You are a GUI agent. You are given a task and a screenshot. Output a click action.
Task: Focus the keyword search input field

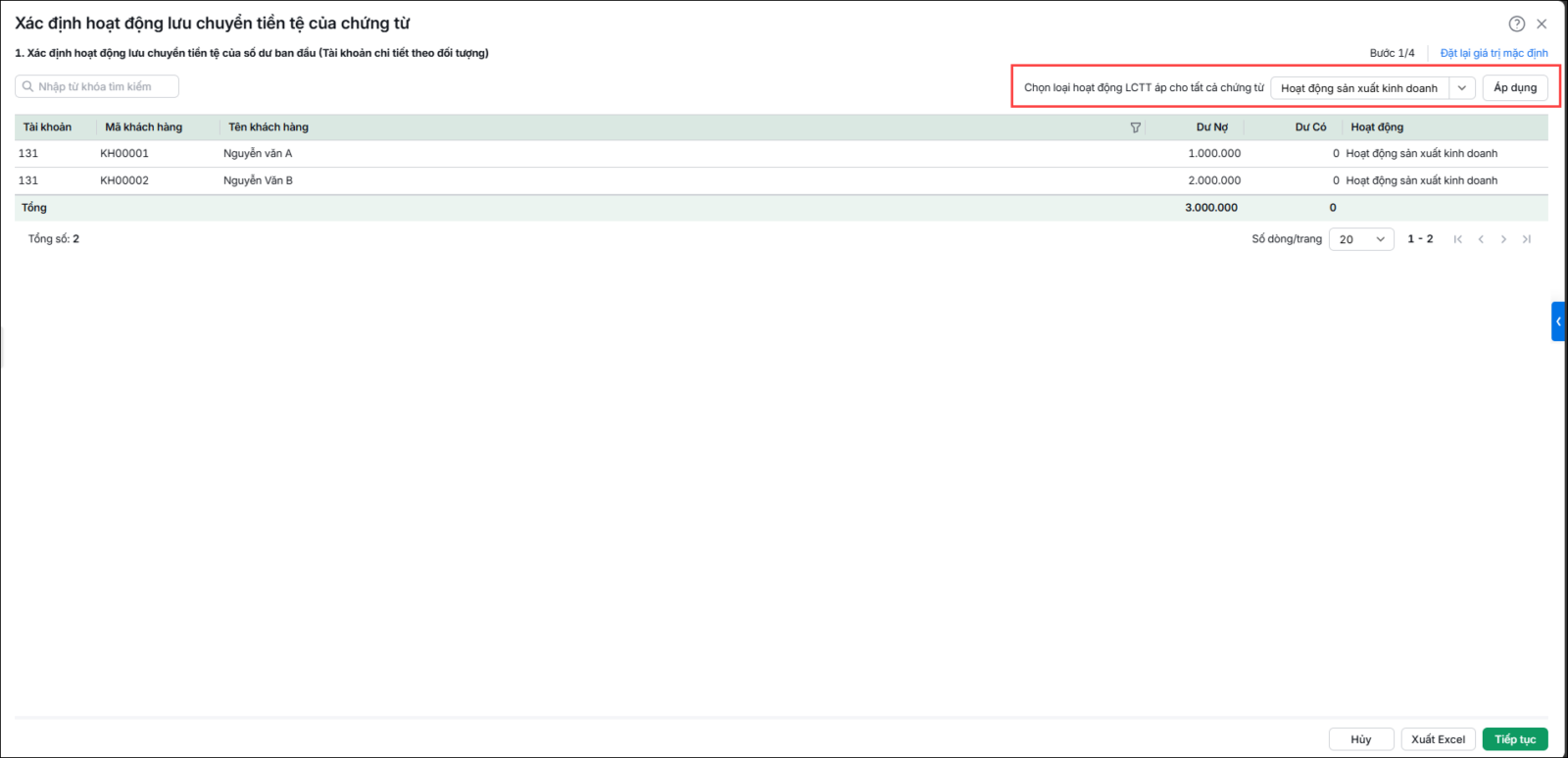click(x=97, y=86)
